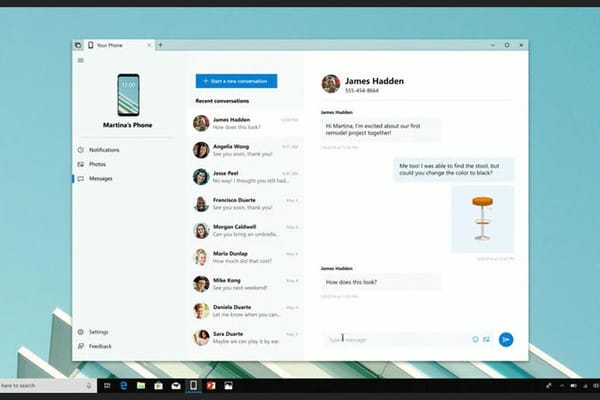Click the Settings gear icon
600x400 pixels.
pos(81,332)
